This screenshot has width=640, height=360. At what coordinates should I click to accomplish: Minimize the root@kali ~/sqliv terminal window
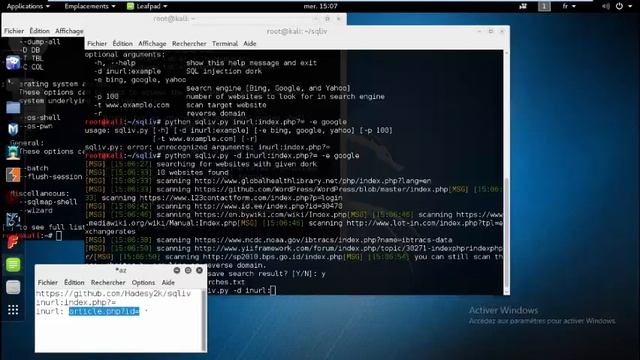pyautogui.click(x=480, y=31)
